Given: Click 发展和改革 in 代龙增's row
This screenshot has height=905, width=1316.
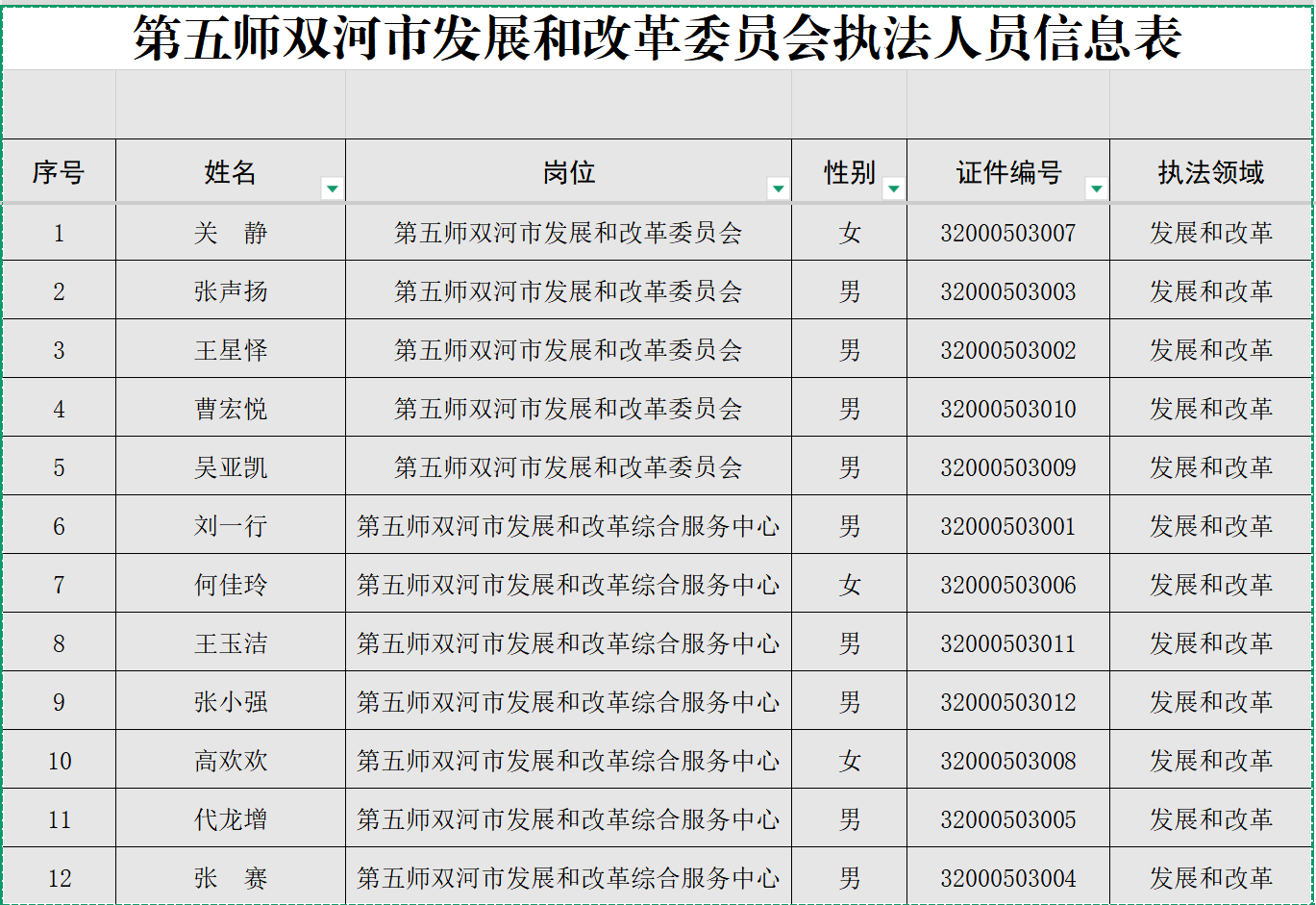Looking at the screenshot, I should pyautogui.click(x=1211, y=819).
